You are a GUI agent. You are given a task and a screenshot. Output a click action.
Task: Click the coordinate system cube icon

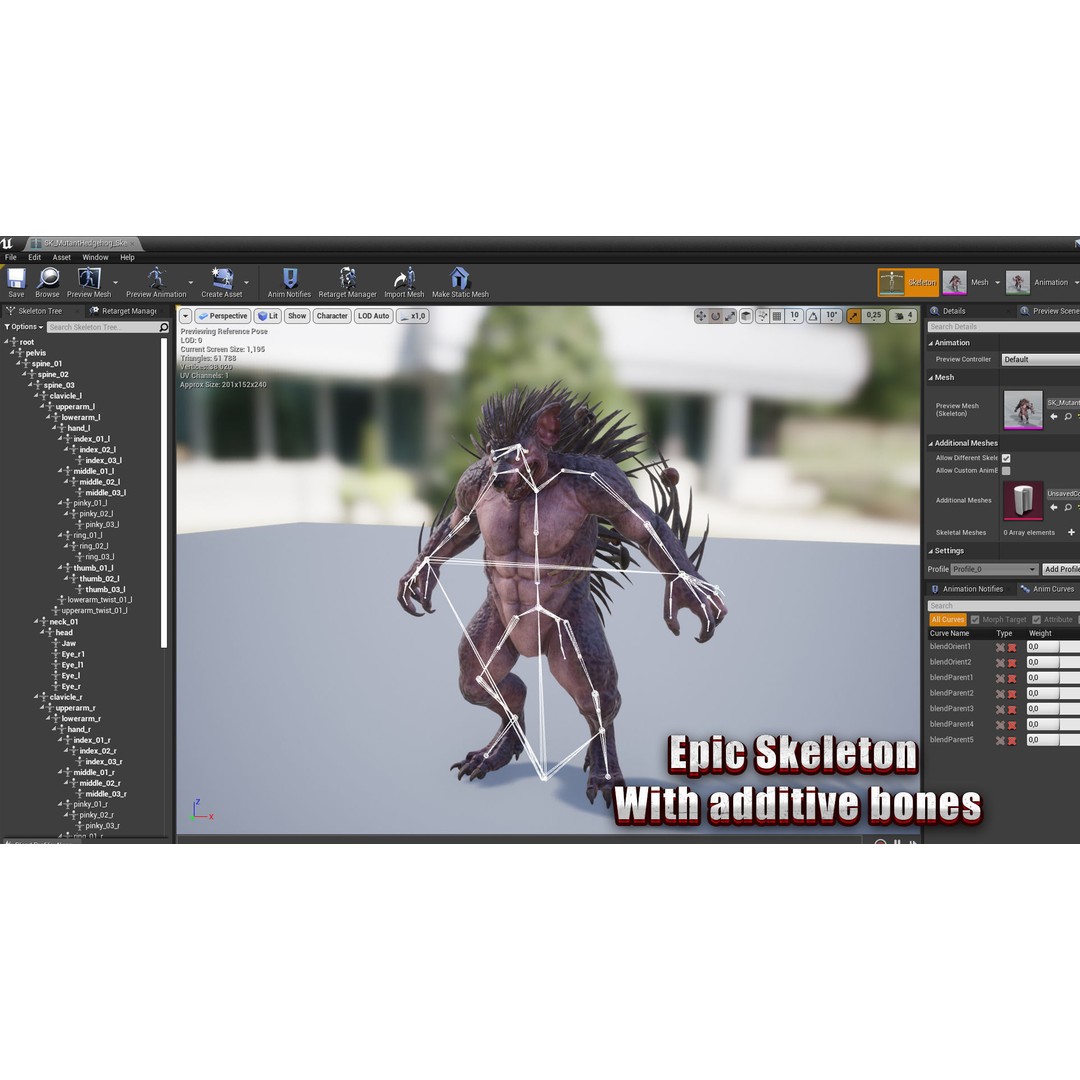(x=746, y=316)
